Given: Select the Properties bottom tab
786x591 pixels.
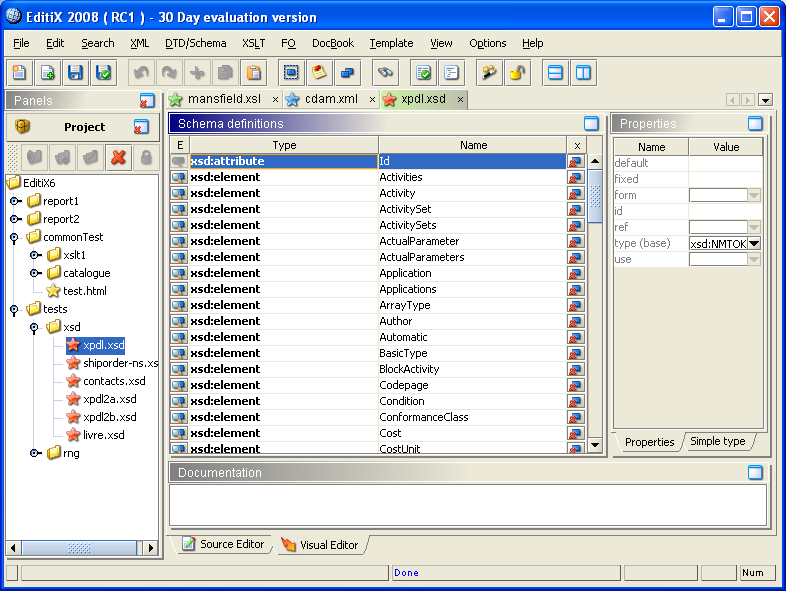Looking at the screenshot, I should [x=649, y=442].
